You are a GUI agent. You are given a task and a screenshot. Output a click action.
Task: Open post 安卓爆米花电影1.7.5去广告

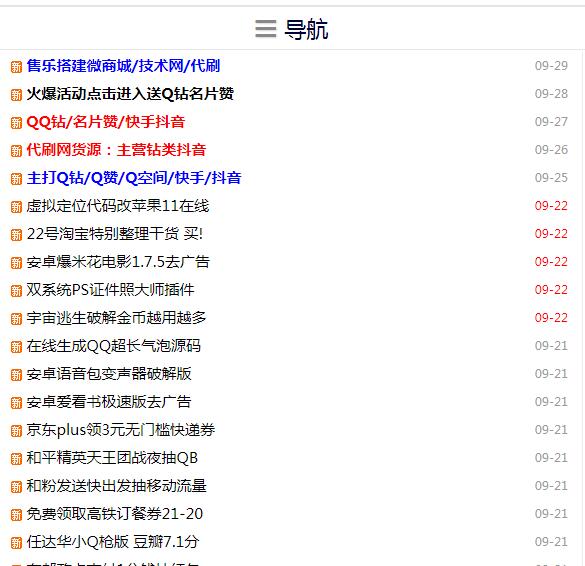[118, 262]
